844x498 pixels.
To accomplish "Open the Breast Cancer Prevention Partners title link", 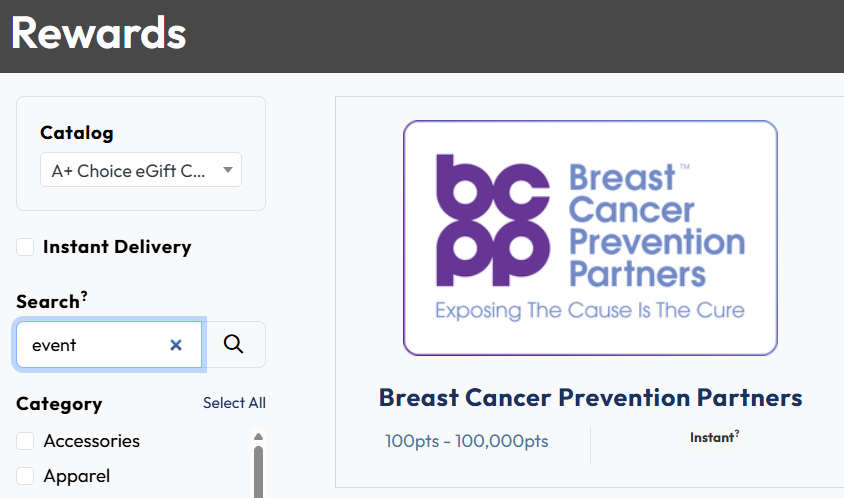I will (590, 397).
